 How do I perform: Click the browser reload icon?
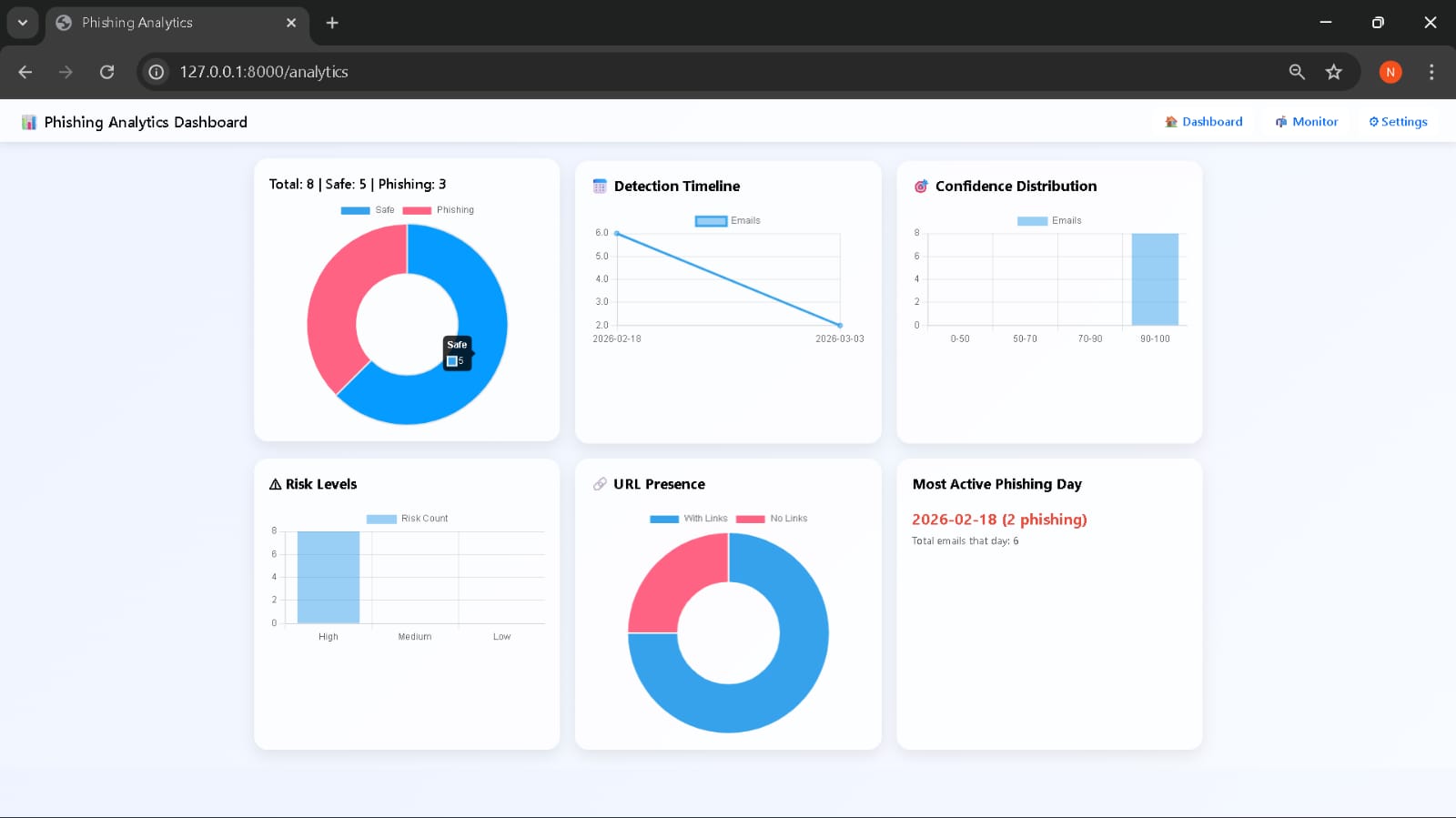click(106, 72)
